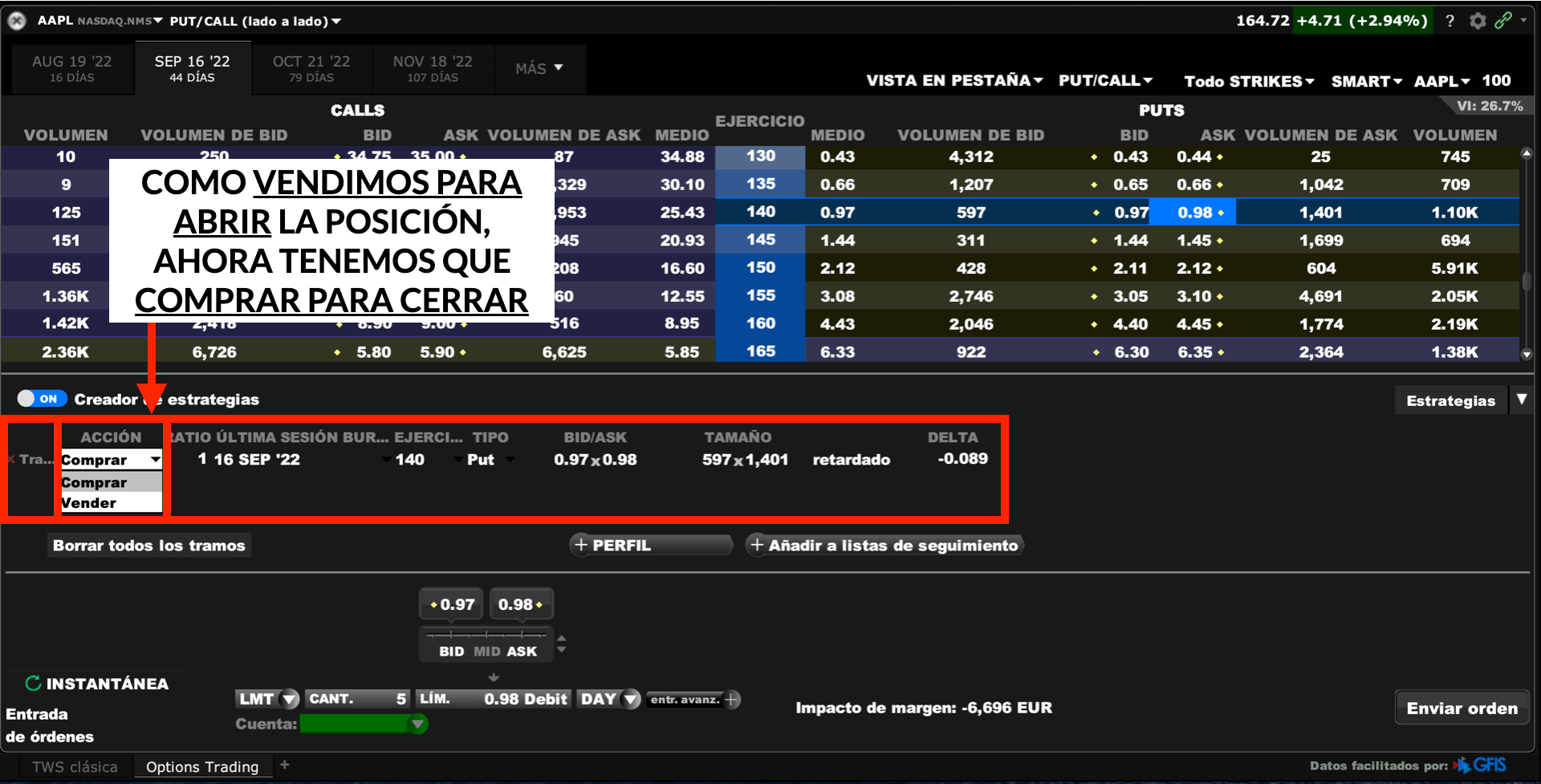Screen dimensions: 1541x784
Task: Open settings gear icon in title bar
Action: (1478, 21)
